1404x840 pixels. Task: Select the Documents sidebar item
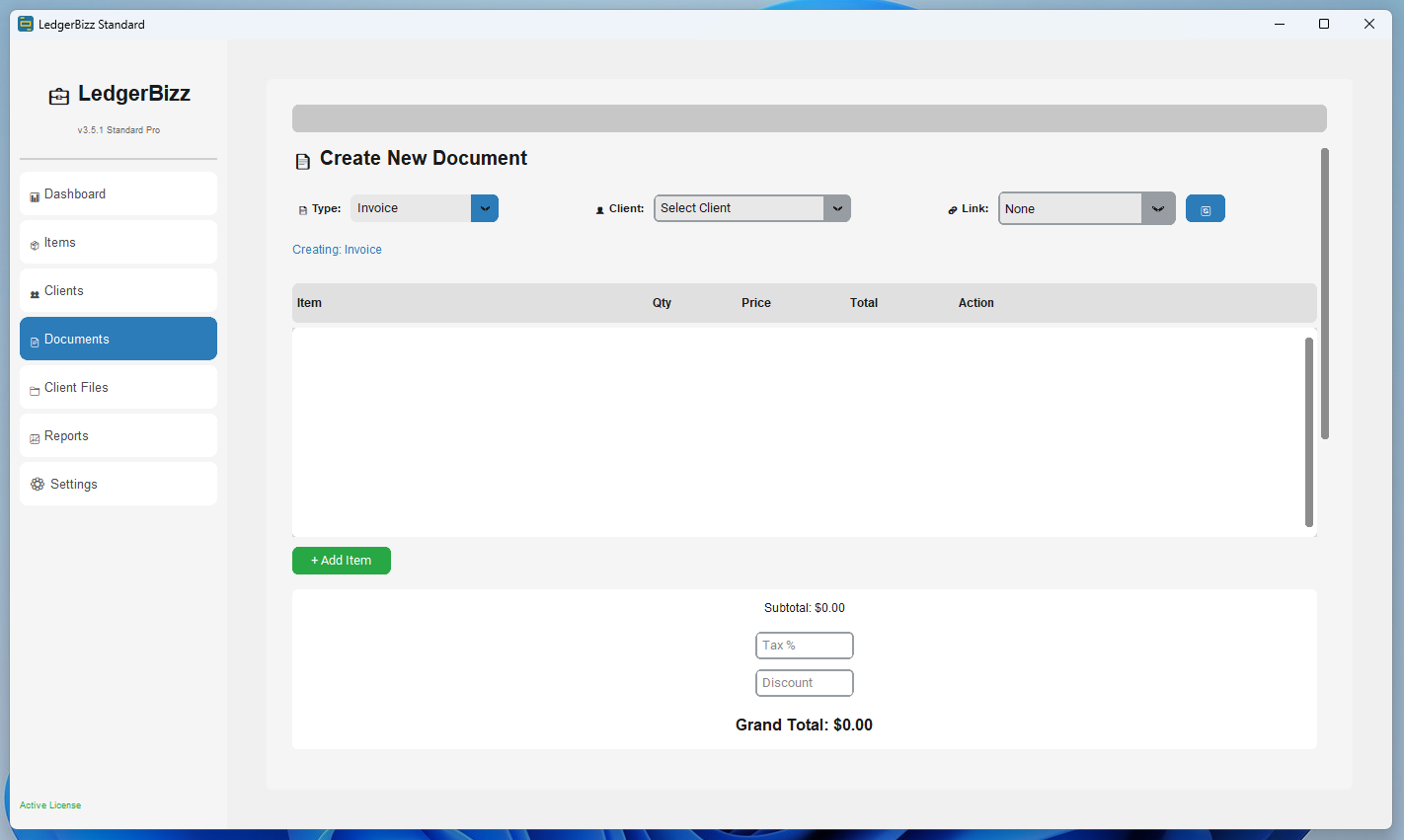pyautogui.click(x=118, y=339)
